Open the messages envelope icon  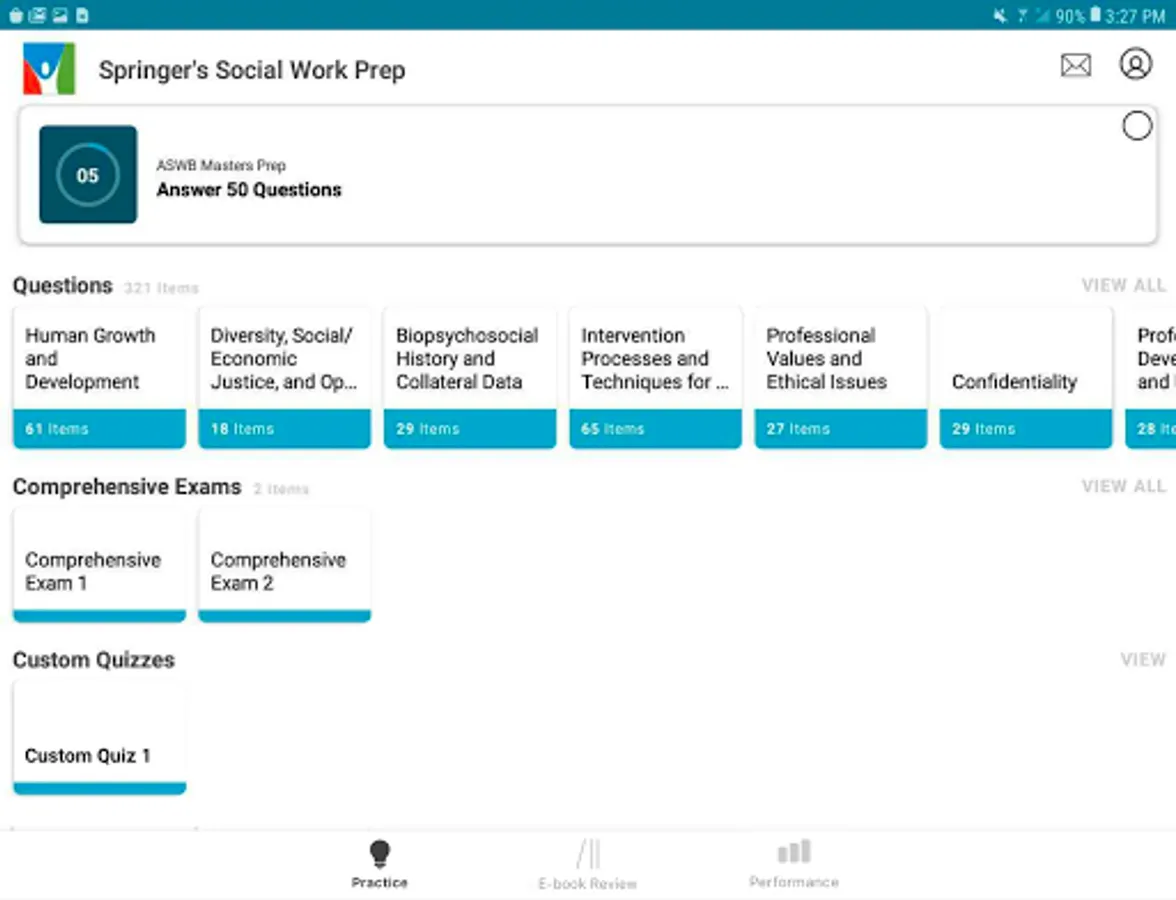[1076, 65]
